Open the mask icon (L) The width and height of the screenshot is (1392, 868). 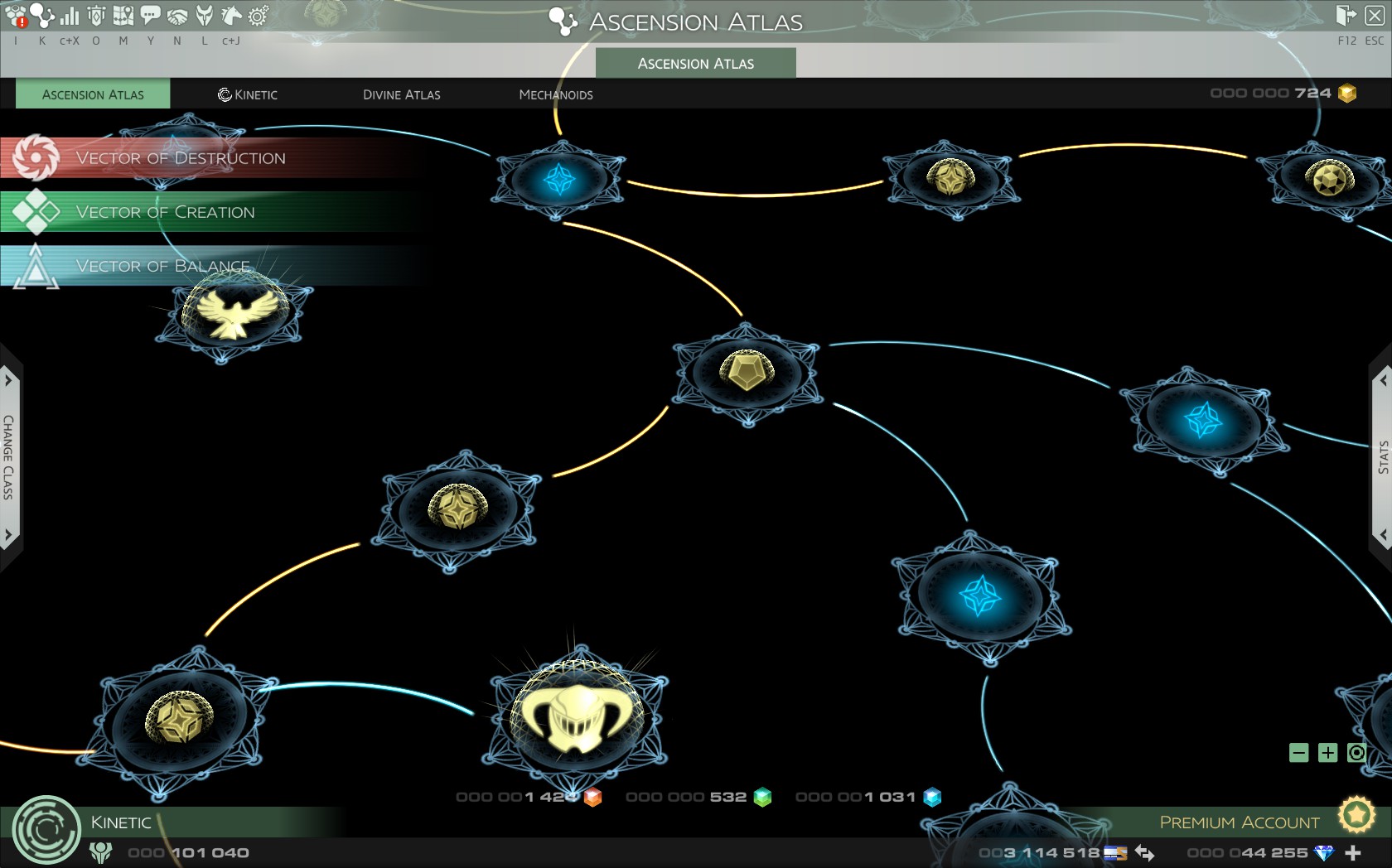pyautogui.click(x=205, y=16)
